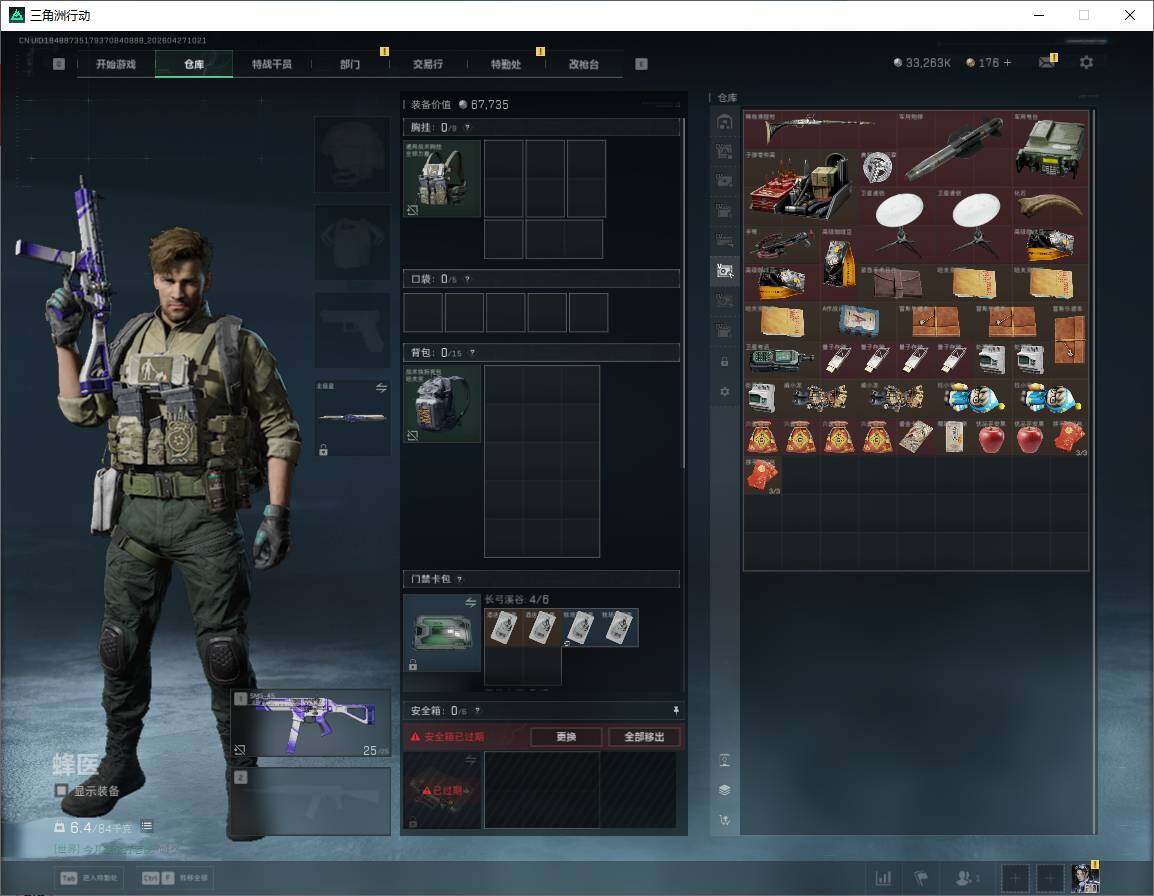The height and width of the screenshot is (896, 1154).
Task: Click the highlighted warehouse category filter icon
Action: pyautogui.click(x=725, y=270)
